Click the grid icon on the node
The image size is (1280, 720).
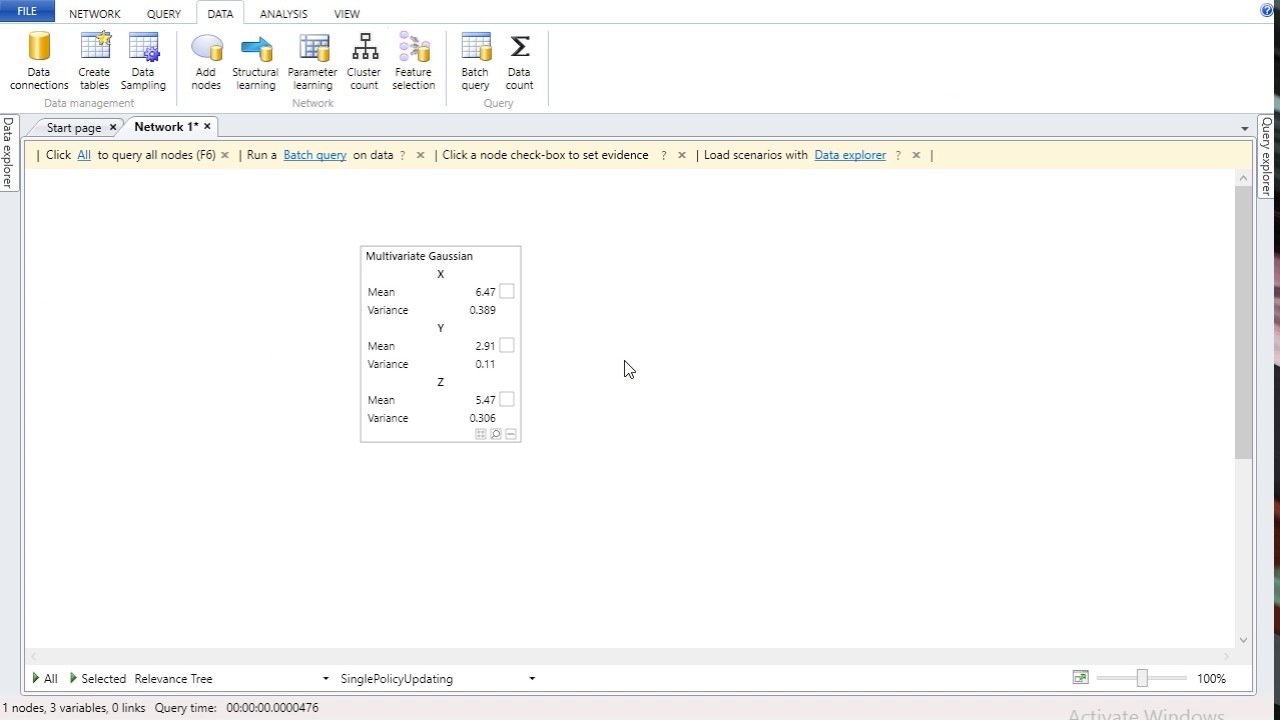pos(481,434)
